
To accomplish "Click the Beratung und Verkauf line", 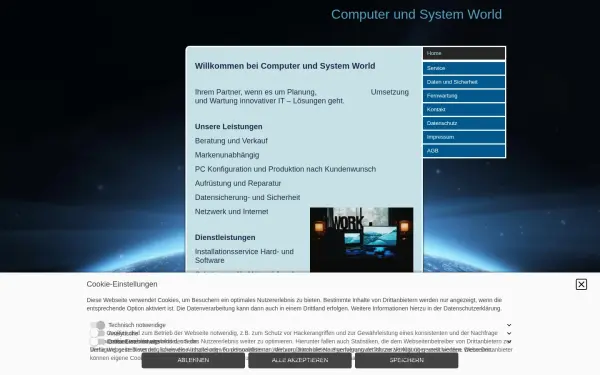I will 231,141.
